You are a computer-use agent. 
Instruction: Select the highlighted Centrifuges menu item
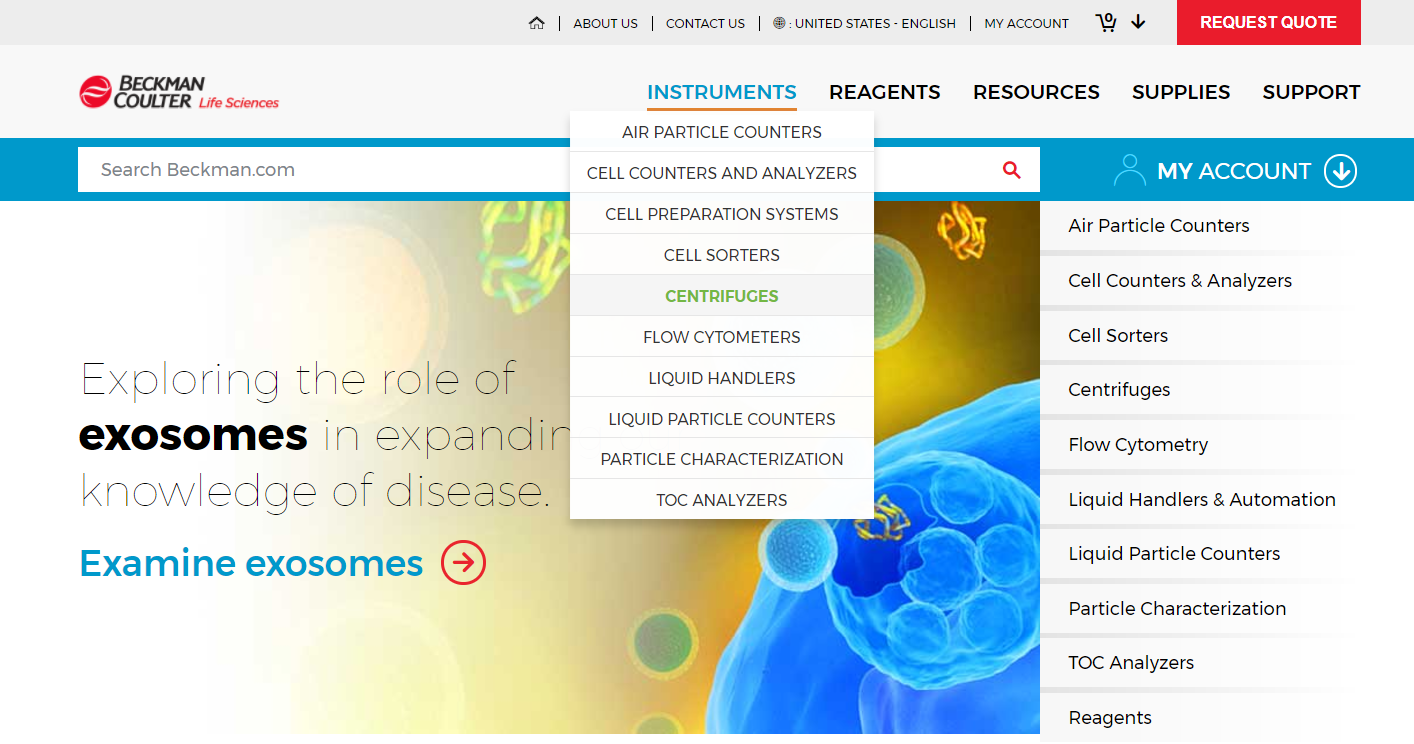(x=722, y=296)
